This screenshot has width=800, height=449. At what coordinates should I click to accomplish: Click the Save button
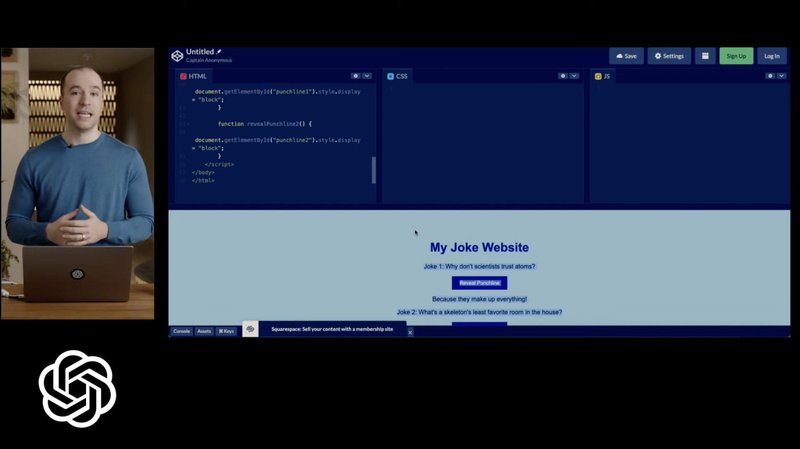tap(627, 56)
